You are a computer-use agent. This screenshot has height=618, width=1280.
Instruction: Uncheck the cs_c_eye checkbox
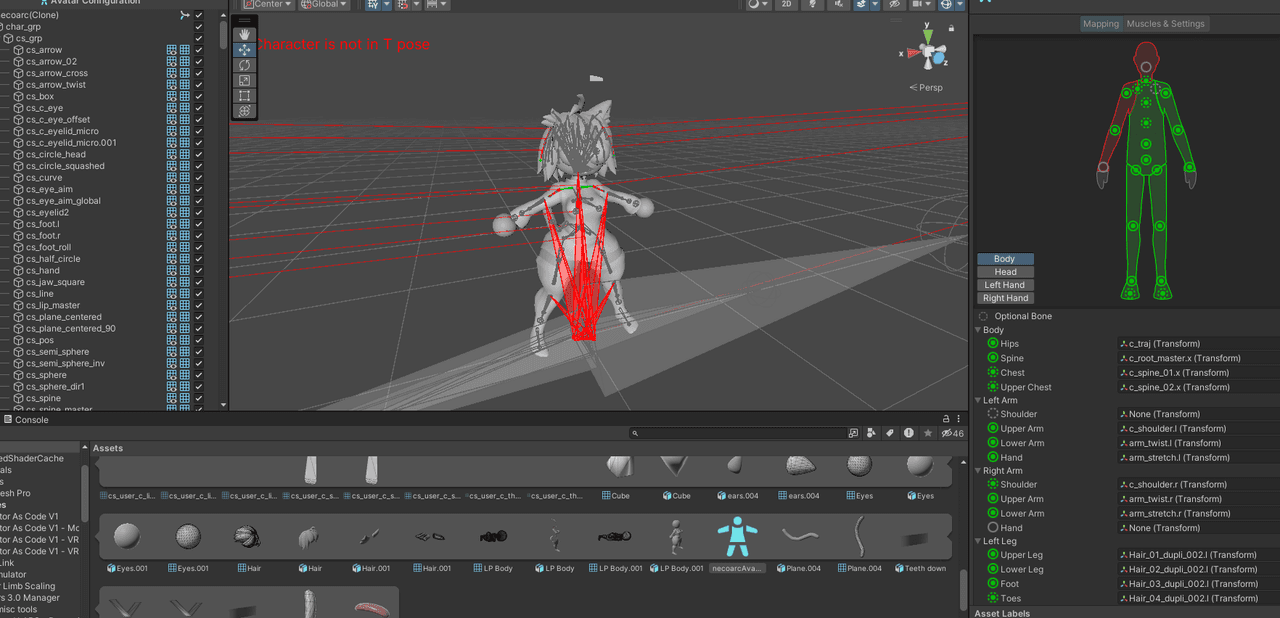coord(199,108)
